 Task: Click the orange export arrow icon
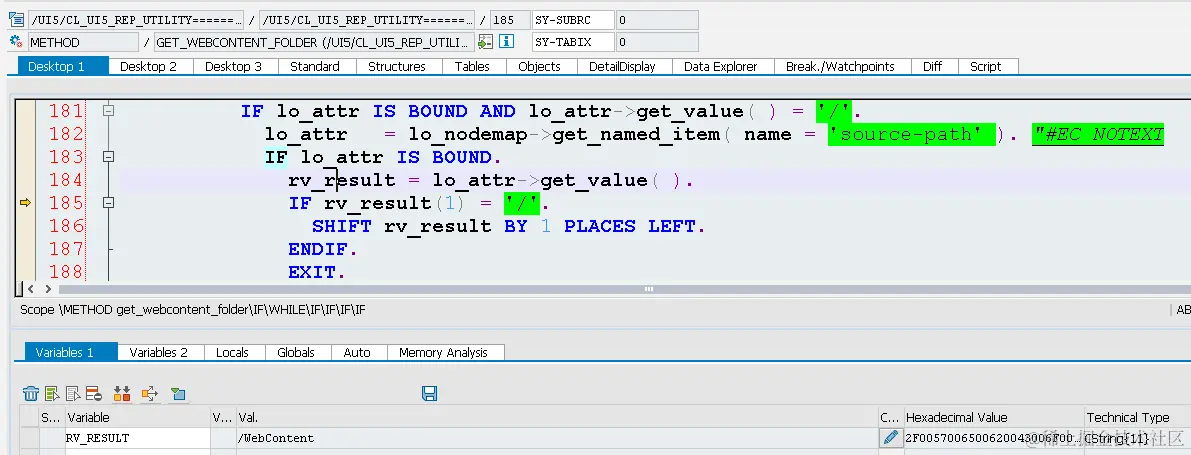point(149,393)
